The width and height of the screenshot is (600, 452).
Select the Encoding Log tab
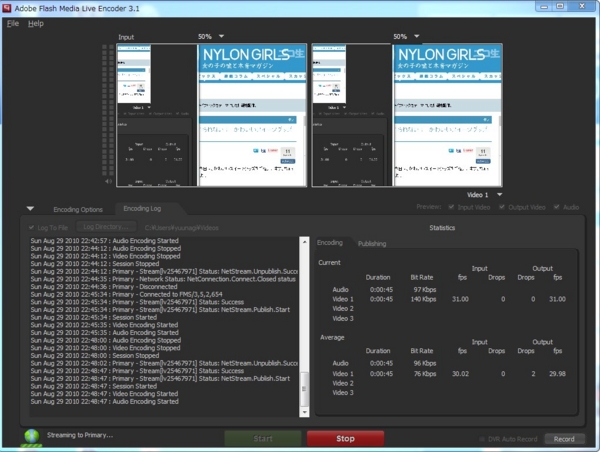click(x=142, y=209)
